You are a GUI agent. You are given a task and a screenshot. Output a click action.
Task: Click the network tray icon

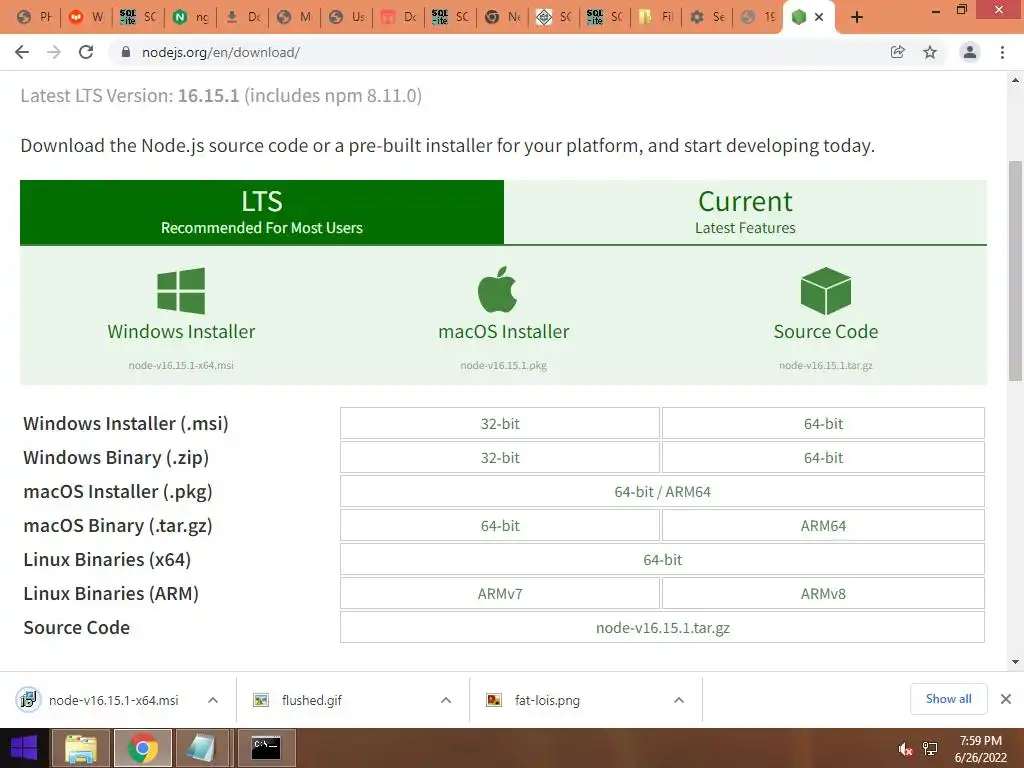pos(930,749)
